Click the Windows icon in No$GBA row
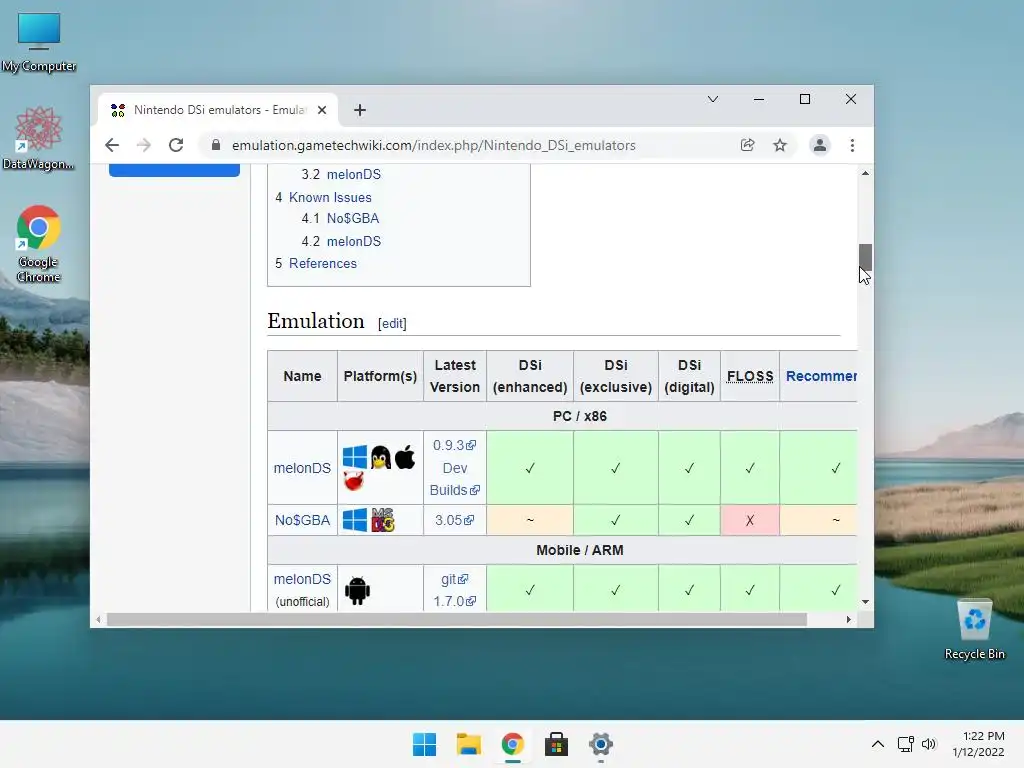 click(355, 520)
